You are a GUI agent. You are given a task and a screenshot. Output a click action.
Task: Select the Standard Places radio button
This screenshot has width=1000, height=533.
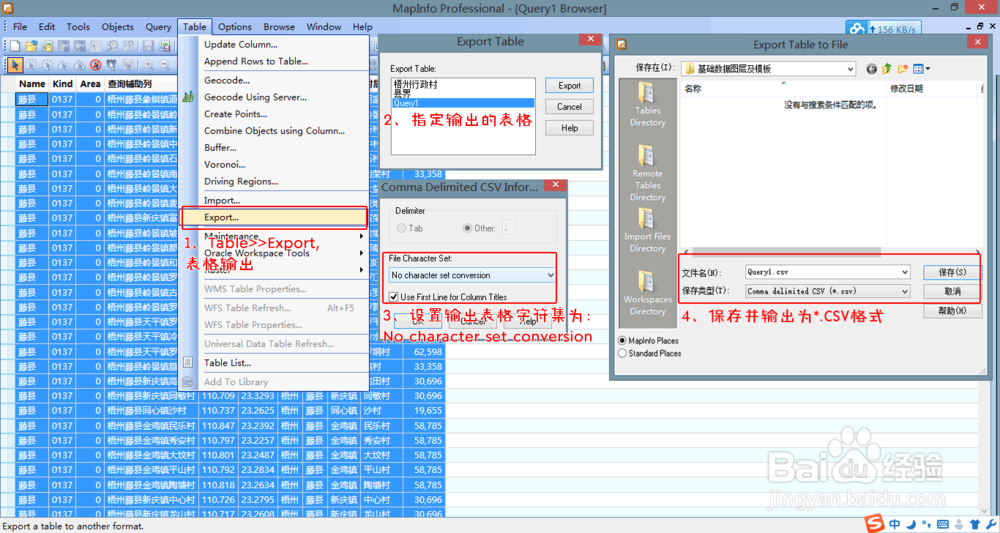pos(622,353)
